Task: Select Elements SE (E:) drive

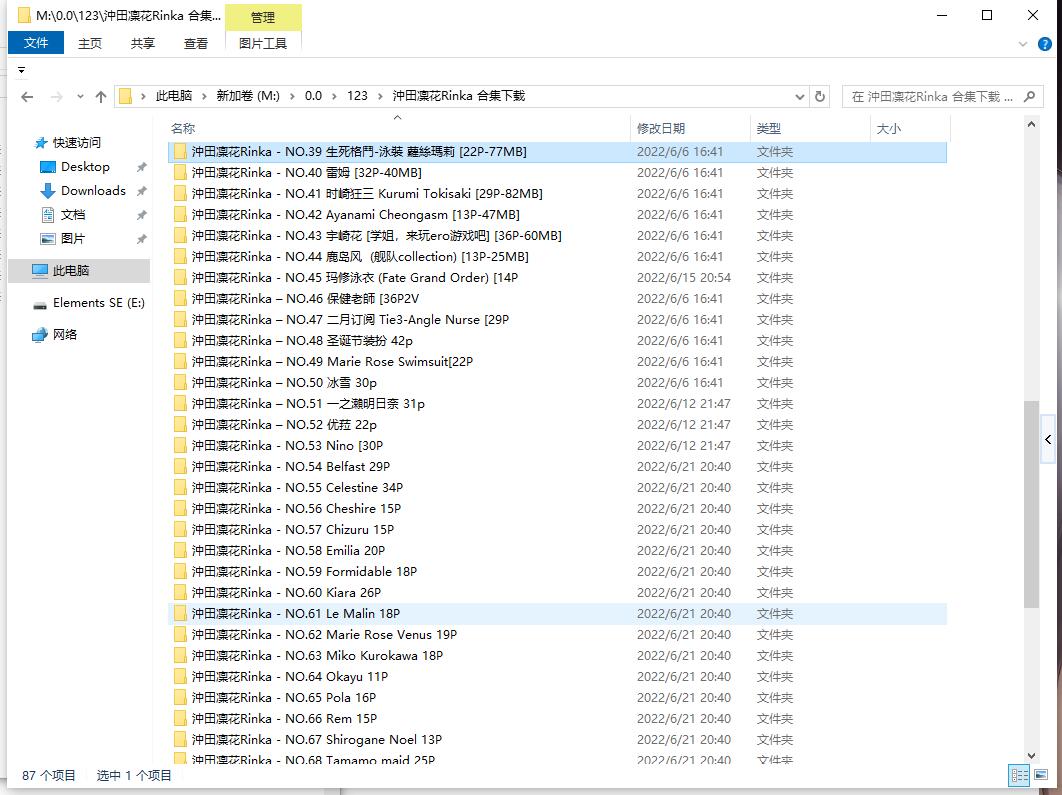Action: (98, 303)
